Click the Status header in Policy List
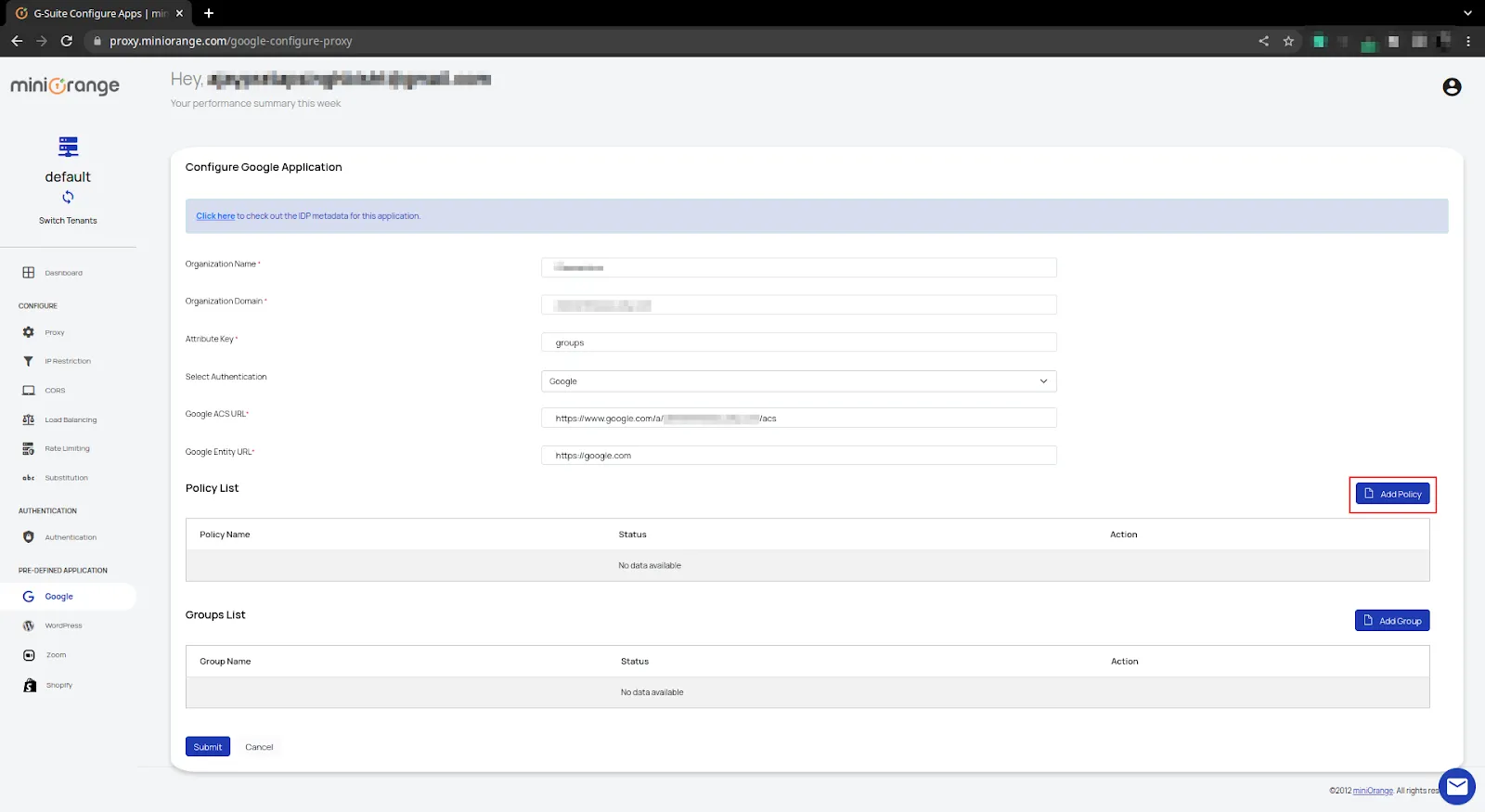The height and width of the screenshot is (812, 1485). point(633,535)
